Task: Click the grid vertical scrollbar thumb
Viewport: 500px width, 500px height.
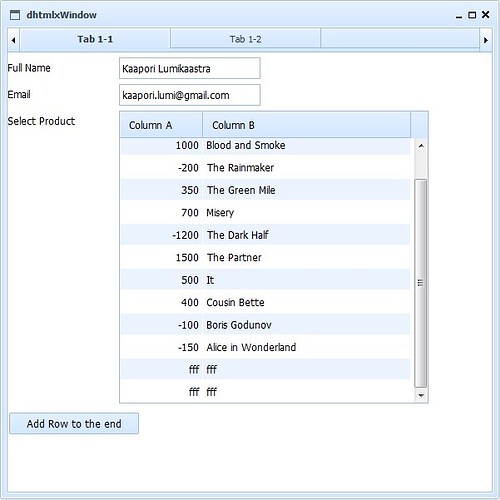Action: (x=421, y=283)
